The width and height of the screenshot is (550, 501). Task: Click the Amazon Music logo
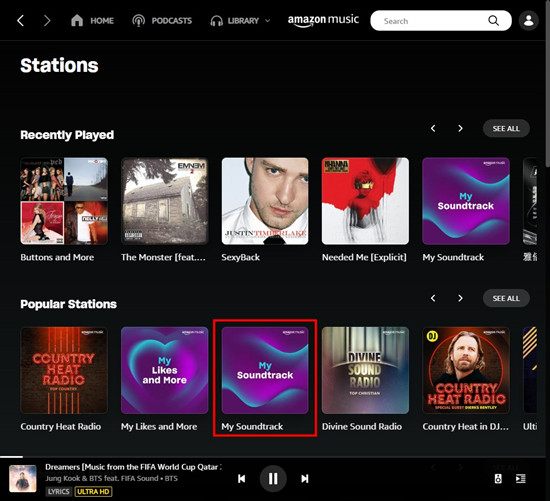click(323, 20)
